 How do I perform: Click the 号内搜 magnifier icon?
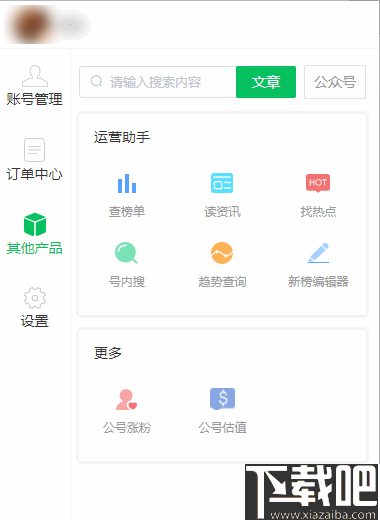(126, 253)
